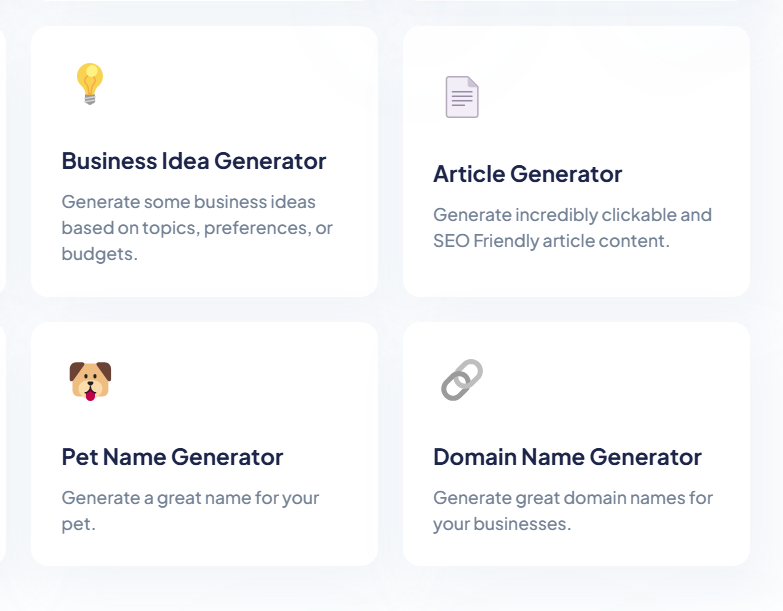Open the Article Generator heading

point(527,174)
